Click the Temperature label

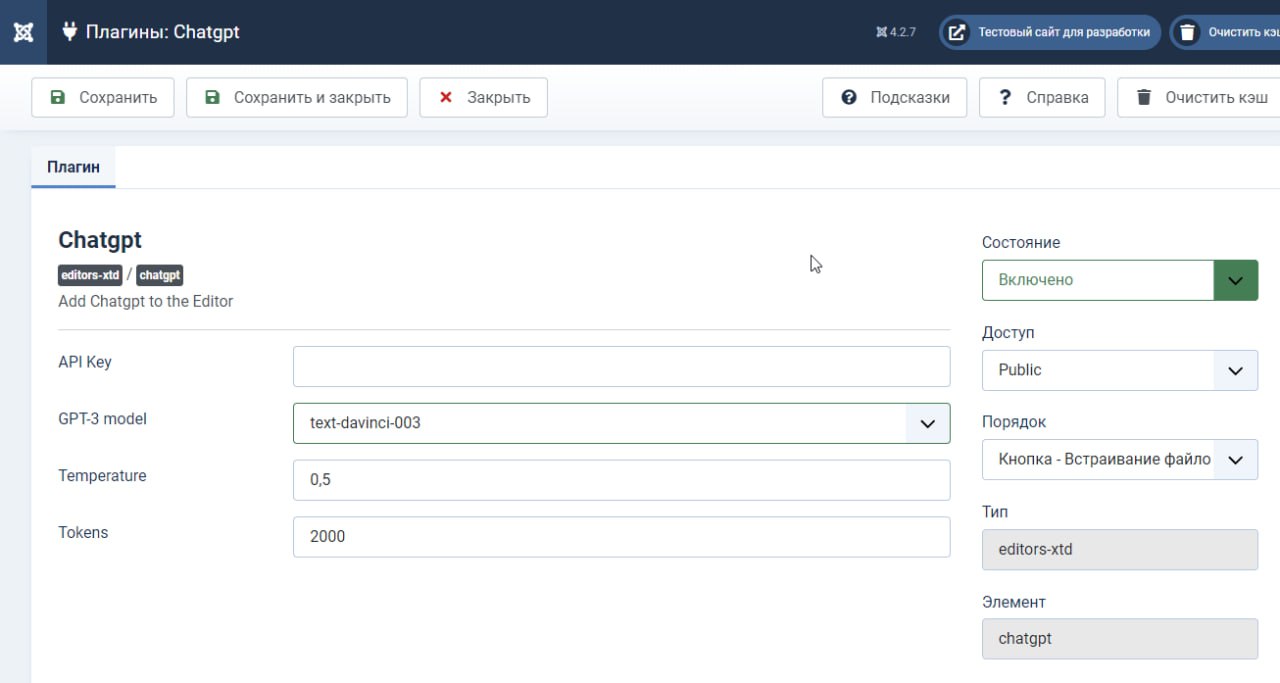[x=103, y=476]
